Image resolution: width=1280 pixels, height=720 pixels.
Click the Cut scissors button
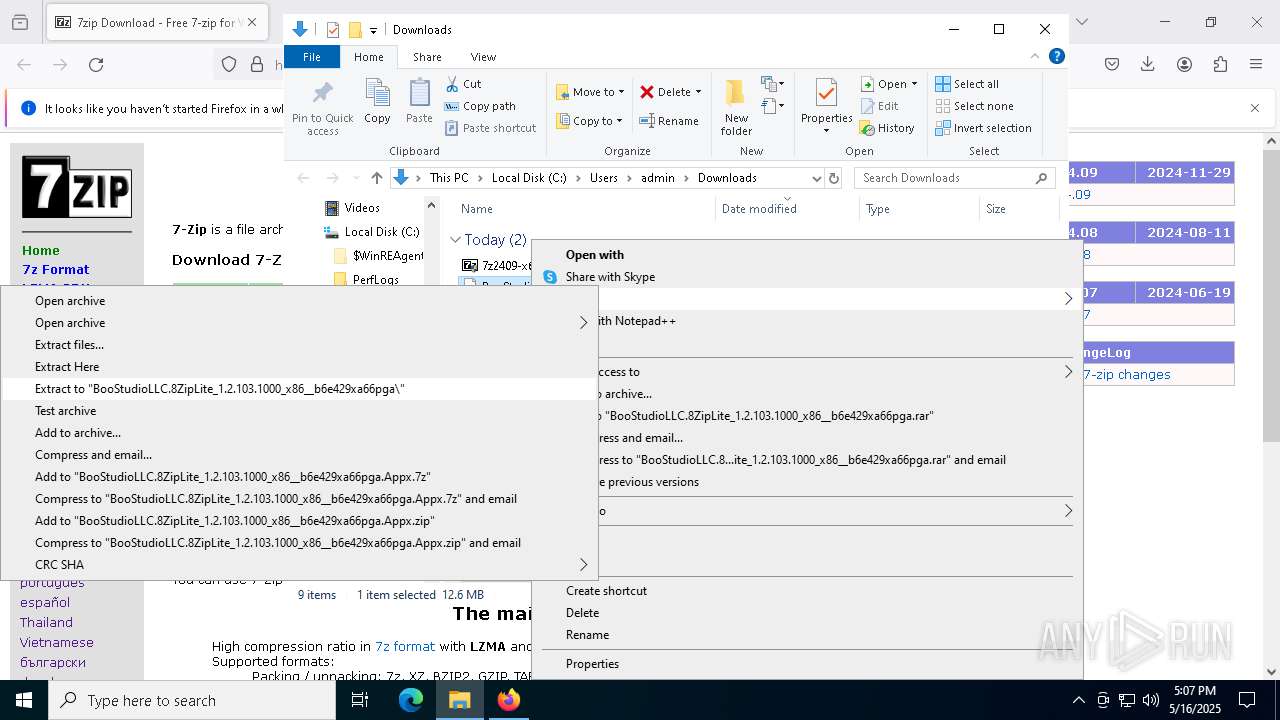click(x=464, y=84)
